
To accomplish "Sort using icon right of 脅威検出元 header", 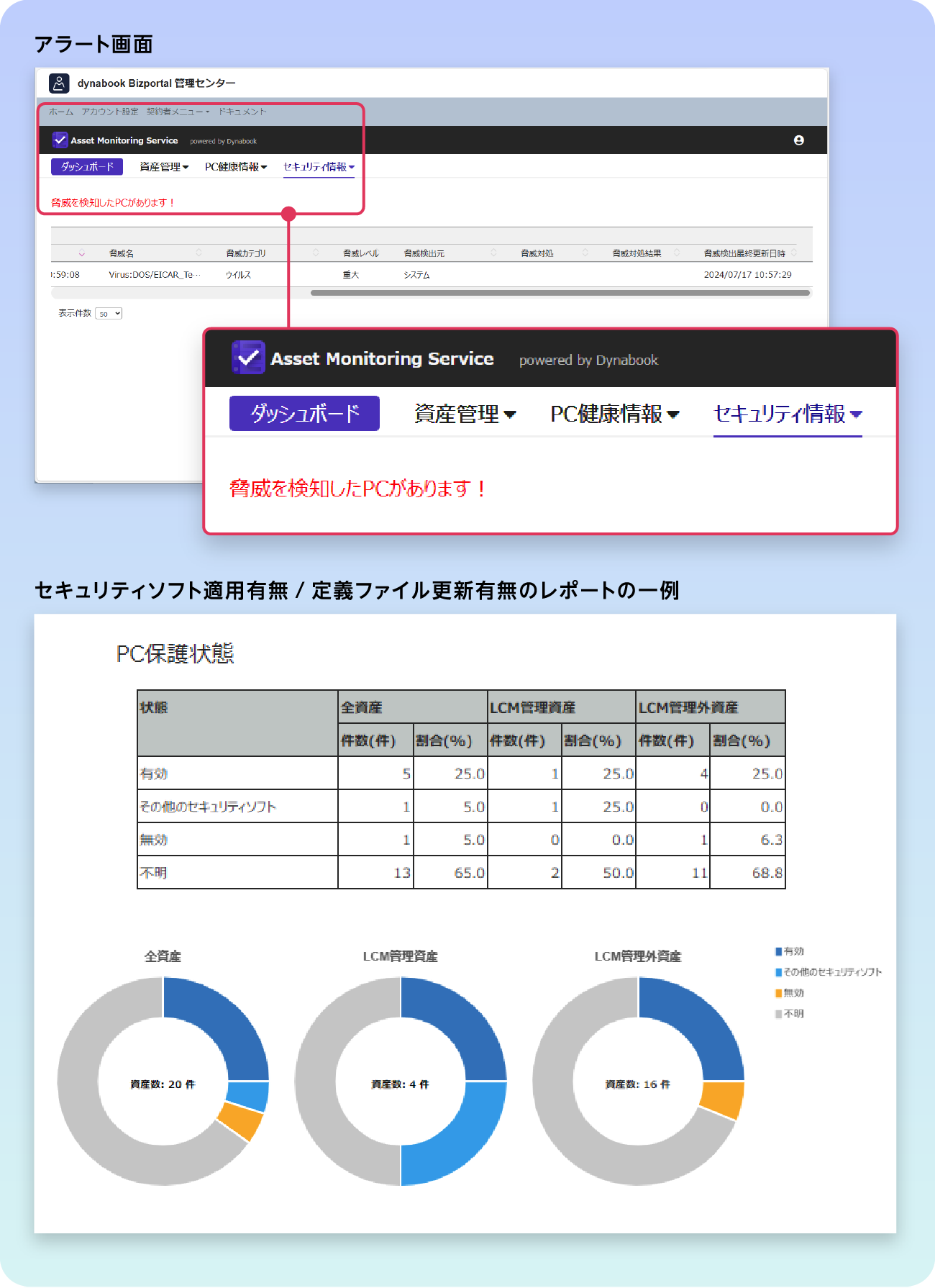I will 493,253.
